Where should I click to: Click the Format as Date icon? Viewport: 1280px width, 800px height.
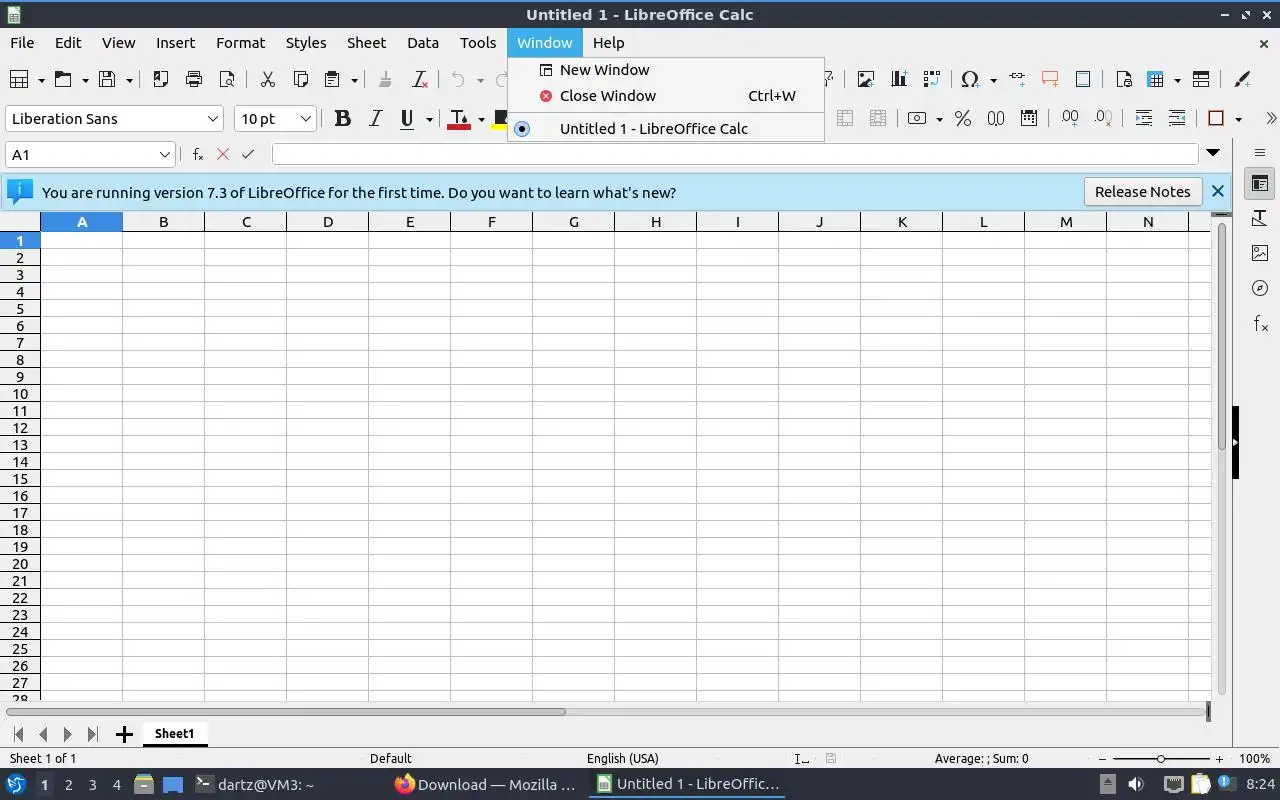[x=1029, y=118]
